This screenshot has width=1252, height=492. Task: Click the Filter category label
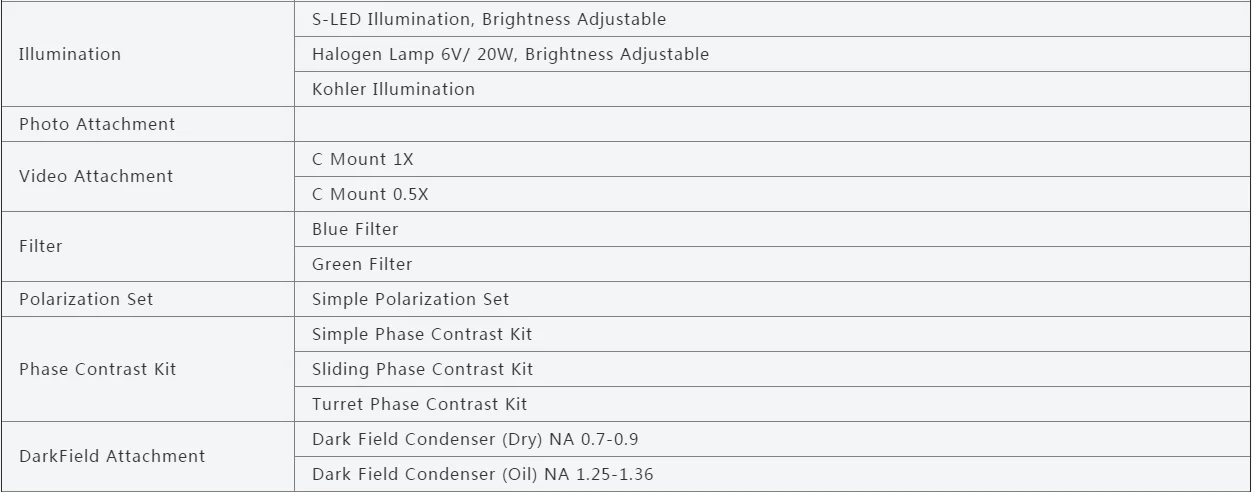41,246
